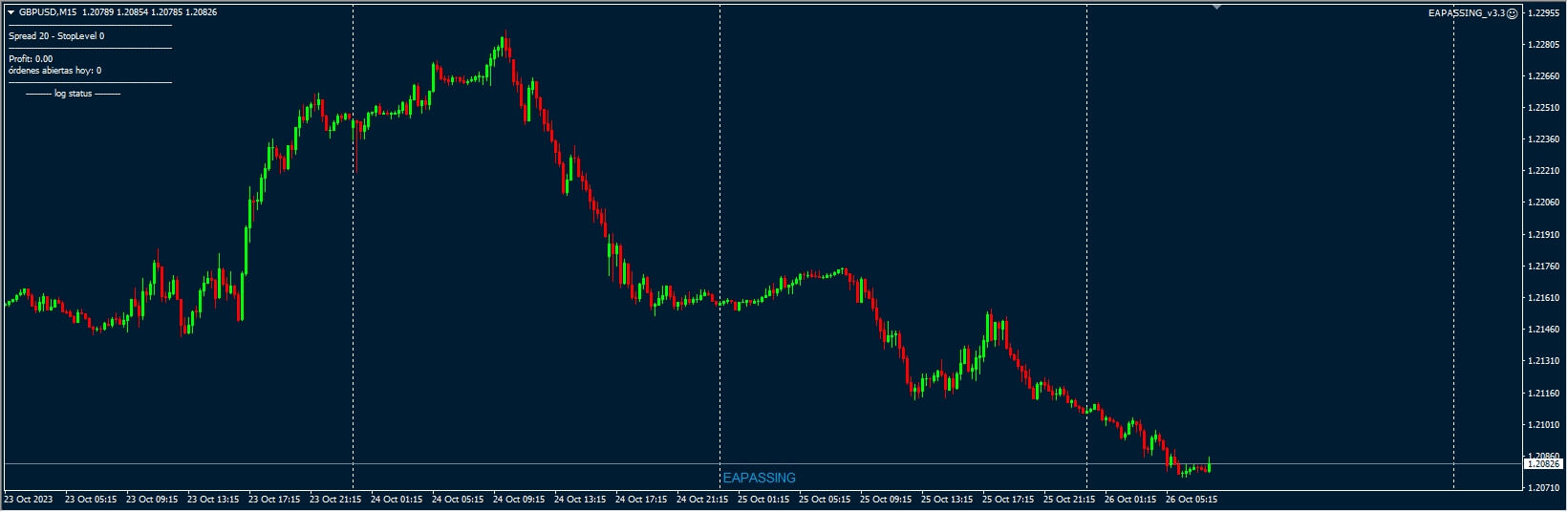Click the '23 Oct 13:15' time label
This screenshot has height=512, width=1568.
pyautogui.click(x=213, y=499)
